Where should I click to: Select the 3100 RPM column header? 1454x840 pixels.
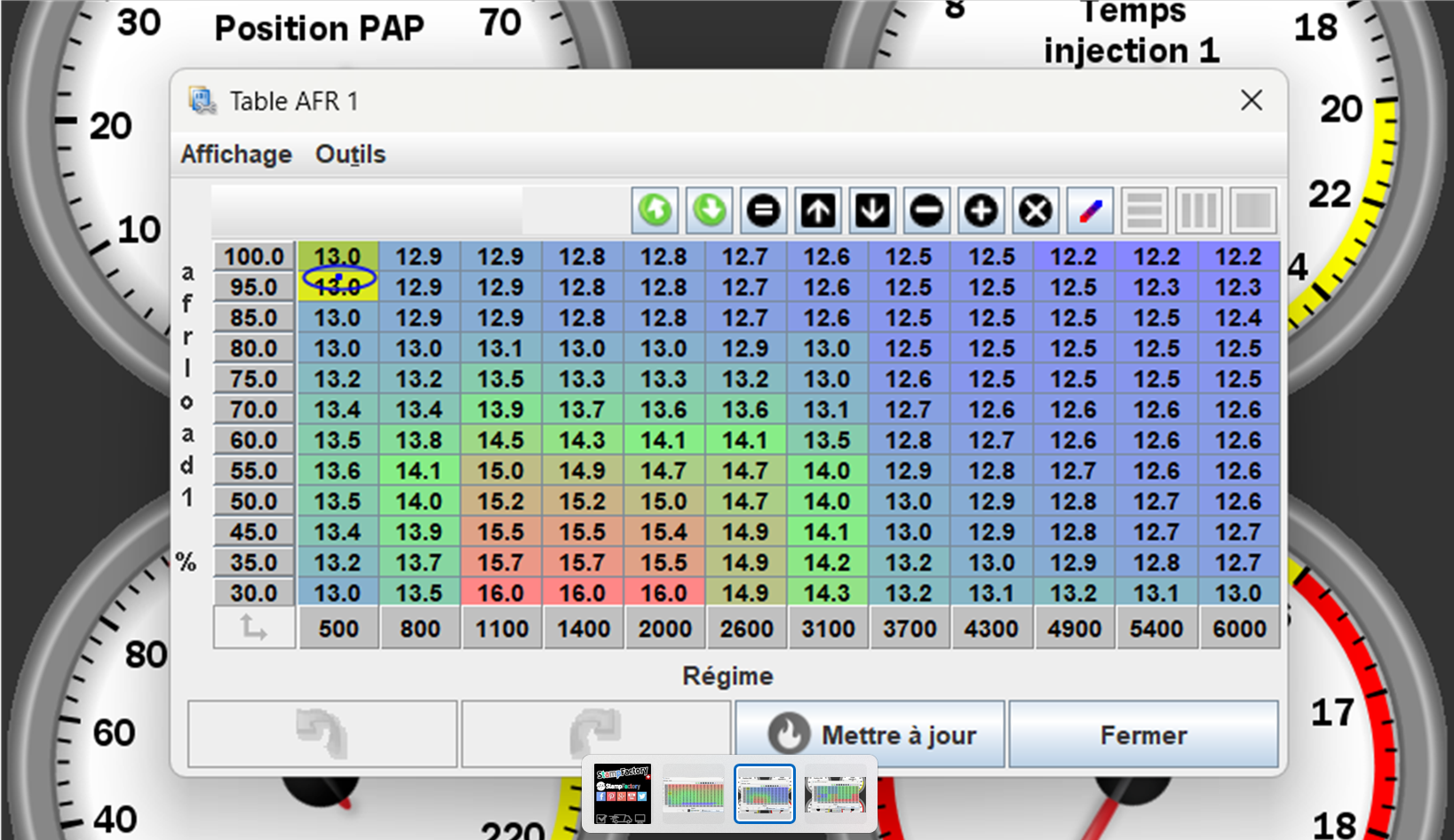click(x=829, y=629)
